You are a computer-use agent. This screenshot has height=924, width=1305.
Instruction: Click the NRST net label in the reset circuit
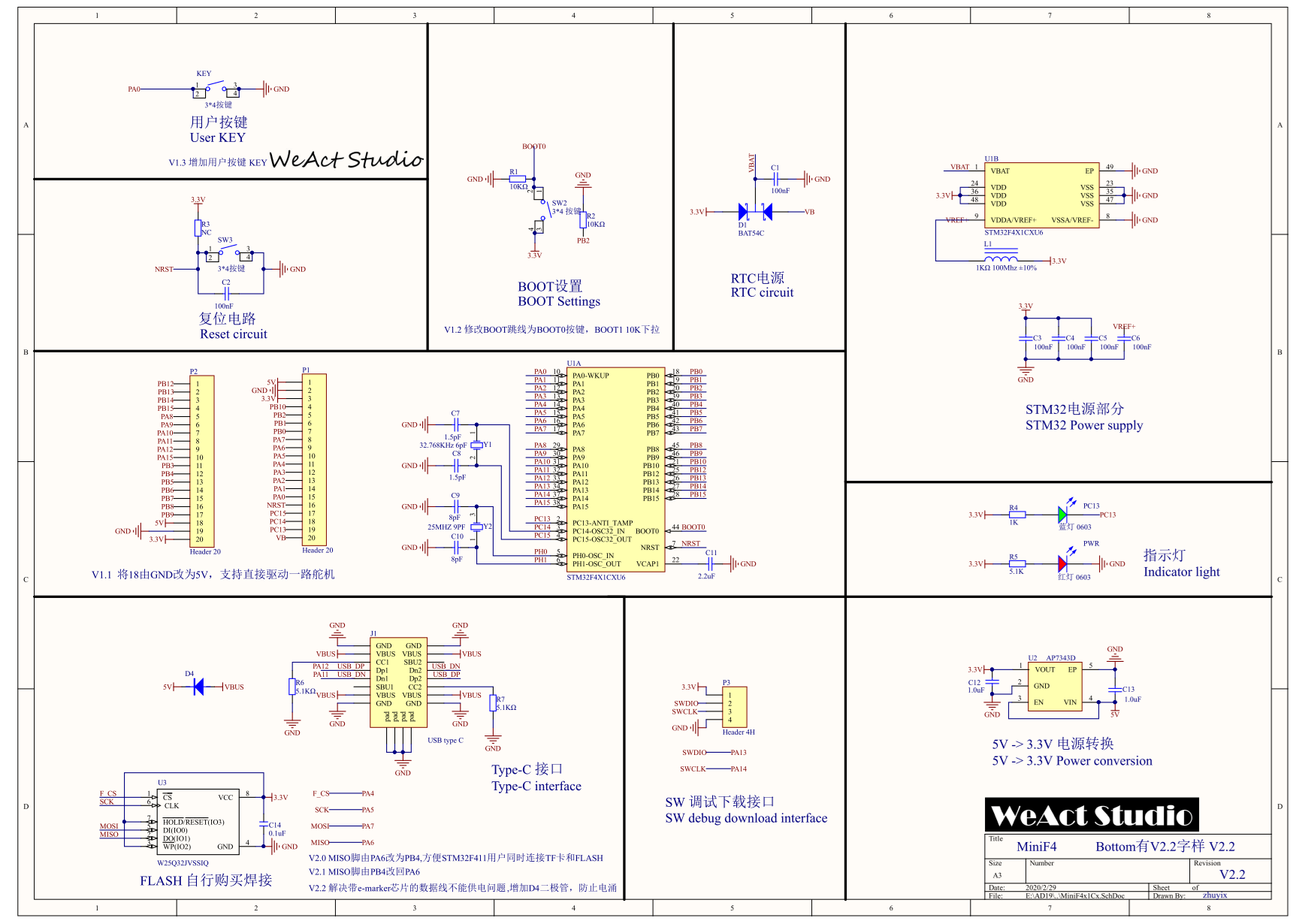(164, 269)
